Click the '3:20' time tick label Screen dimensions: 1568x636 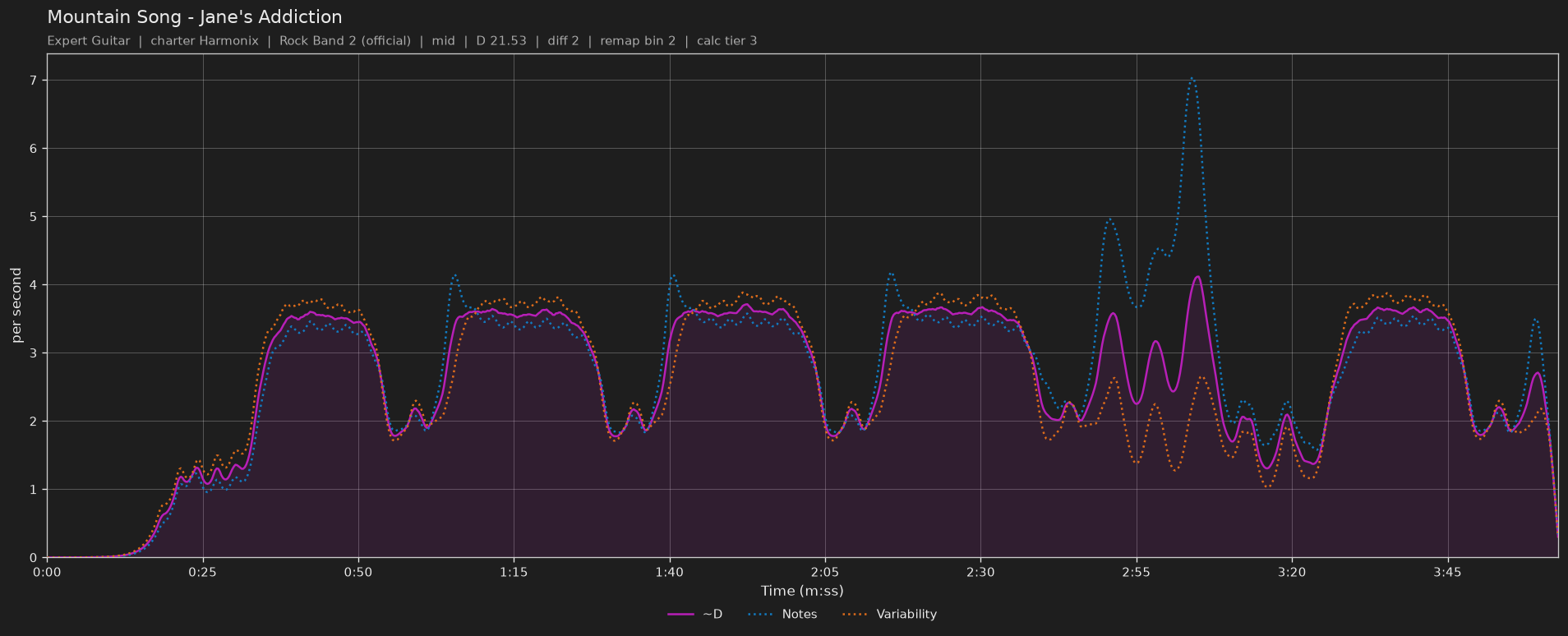click(x=1292, y=572)
